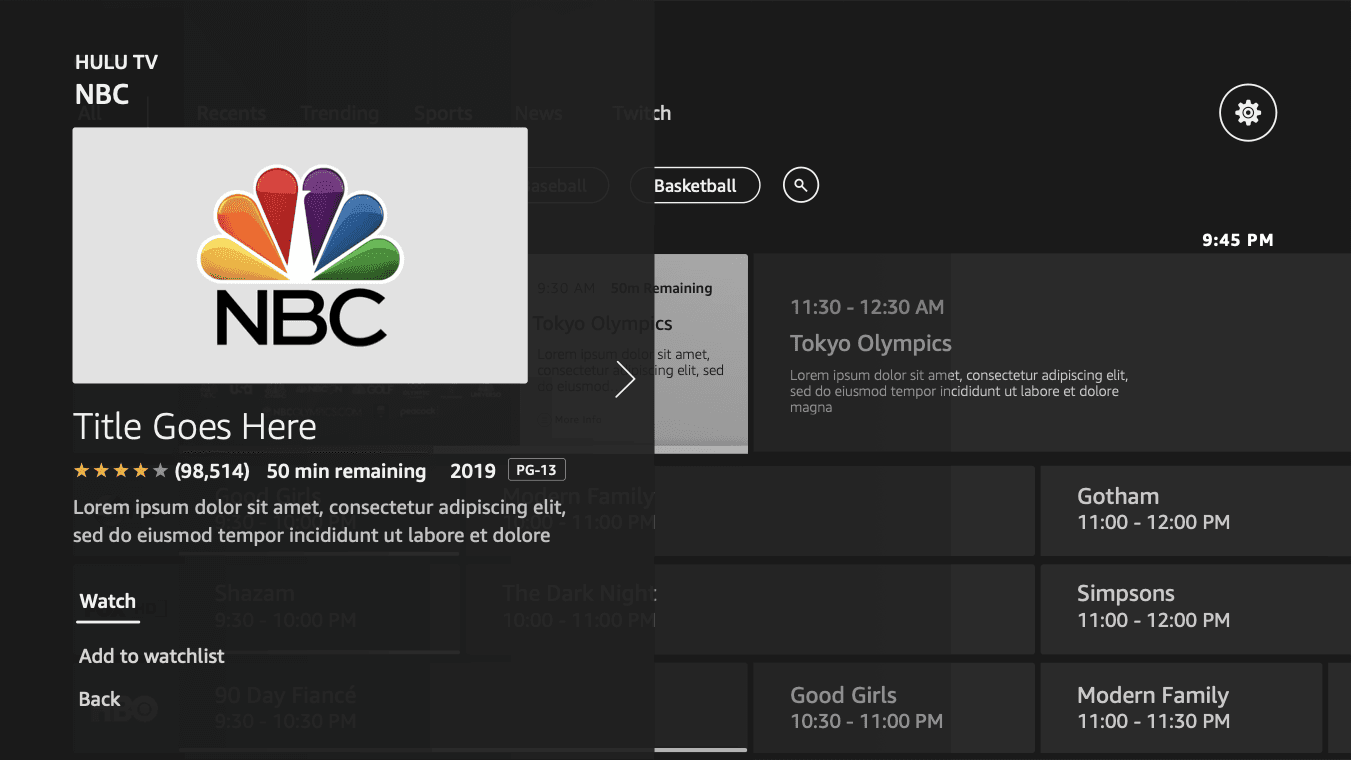The height and width of the screenshot is (760, 1351).
Task: Open the settings gear icon
Action: pos(1248,112)
